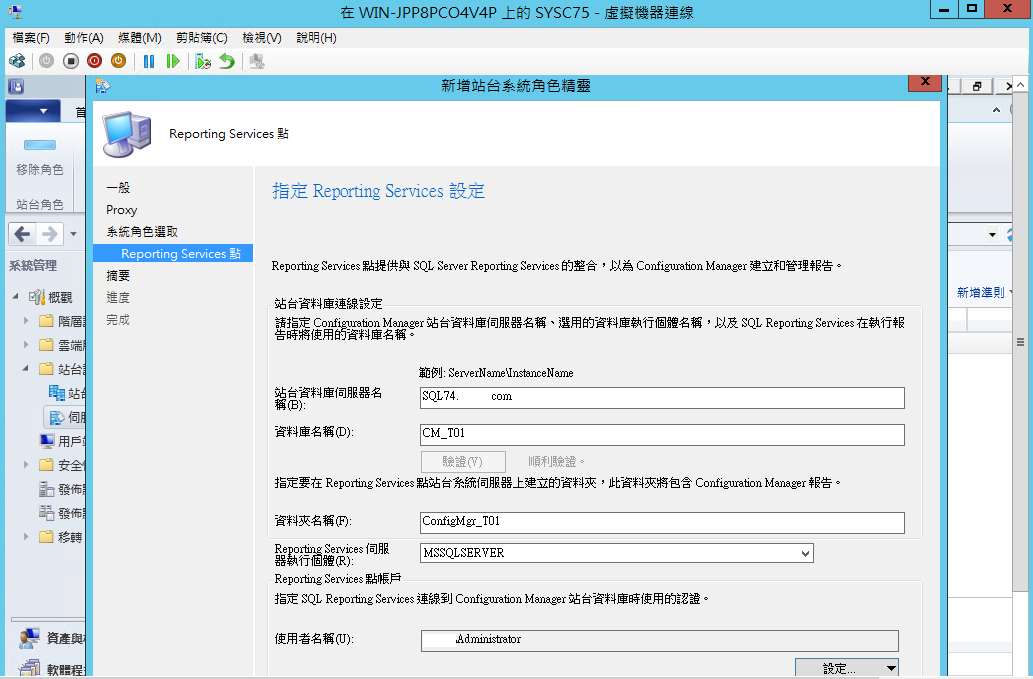1033x679 pixels.
Task: Click the 系統管理 workspace heading
Action: pos(33,265)
